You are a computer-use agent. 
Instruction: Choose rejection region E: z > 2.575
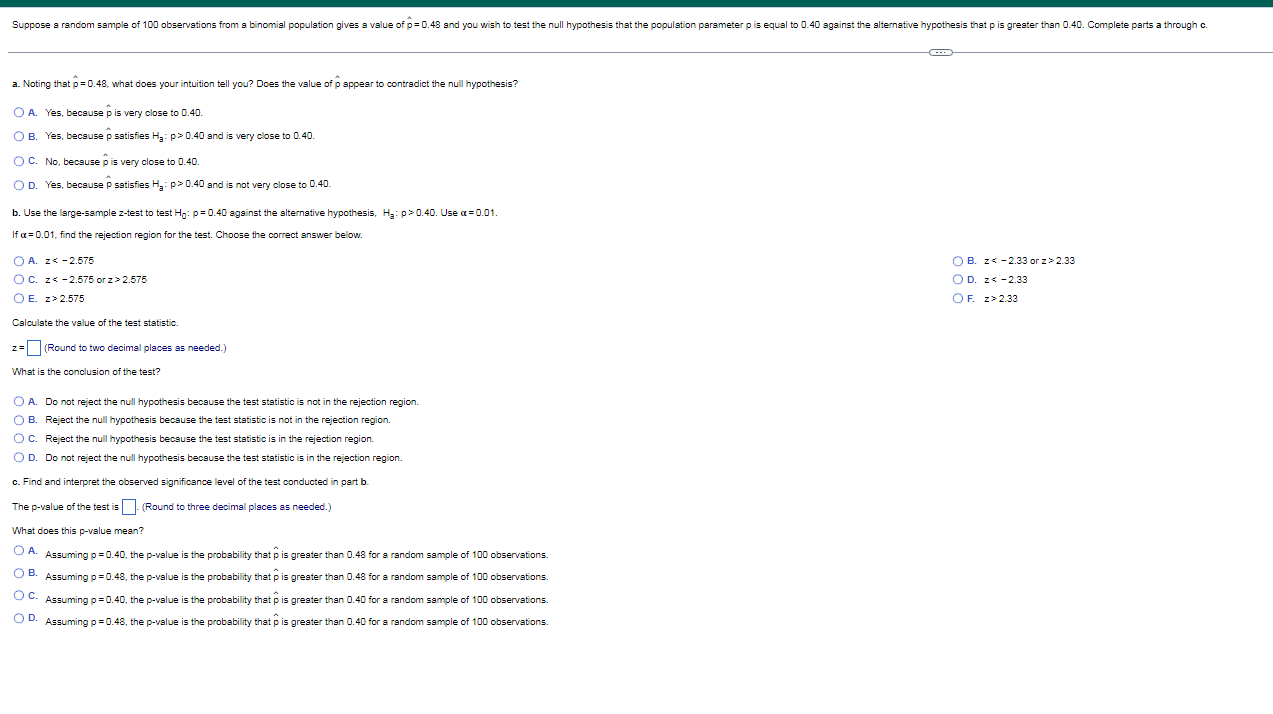(x=20, y=298)
